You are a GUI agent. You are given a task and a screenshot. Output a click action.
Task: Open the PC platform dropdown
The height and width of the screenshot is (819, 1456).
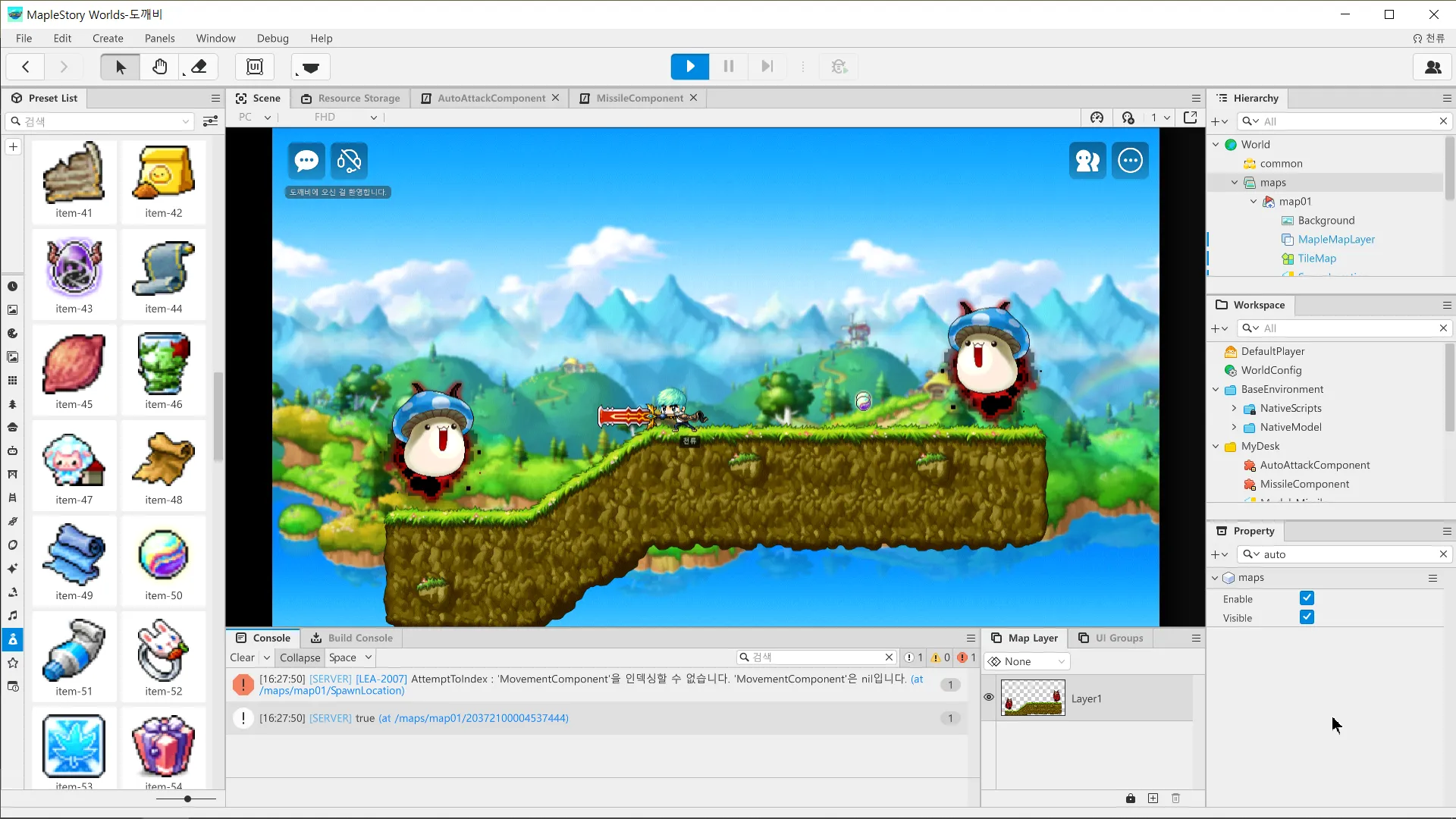point(255,118)
